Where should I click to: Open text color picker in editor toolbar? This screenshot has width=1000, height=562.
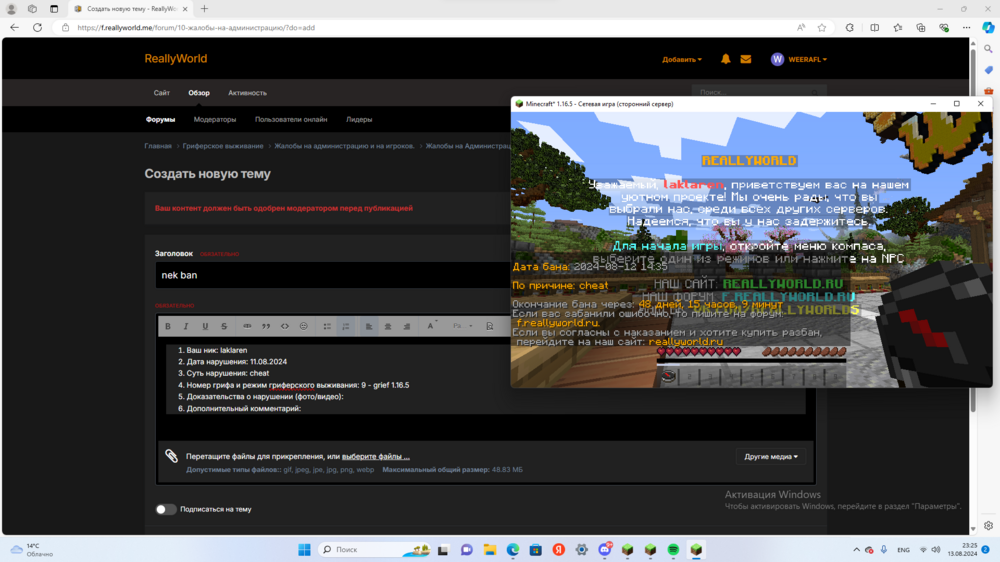(x=432, y=326)
